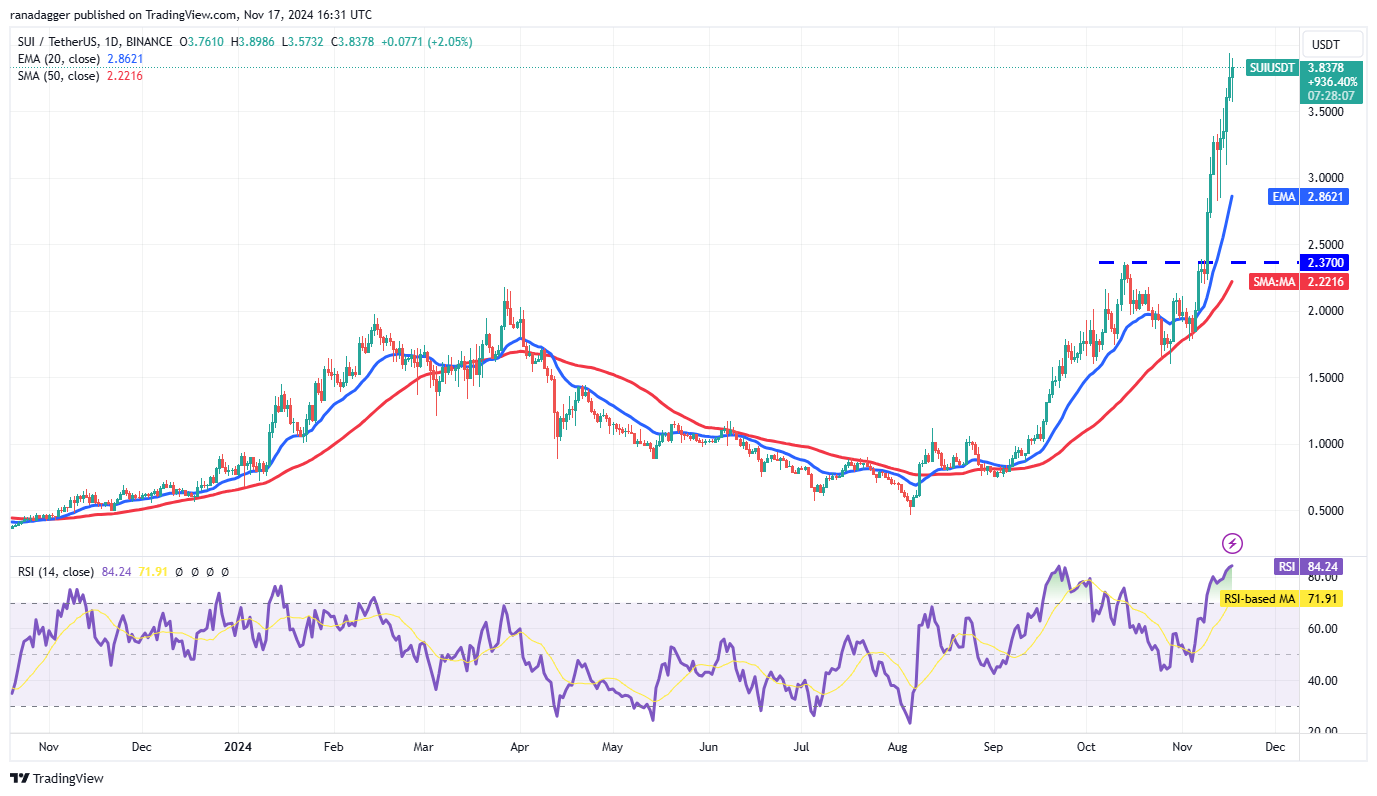Click the 1.0000 price axis label

1327,444
